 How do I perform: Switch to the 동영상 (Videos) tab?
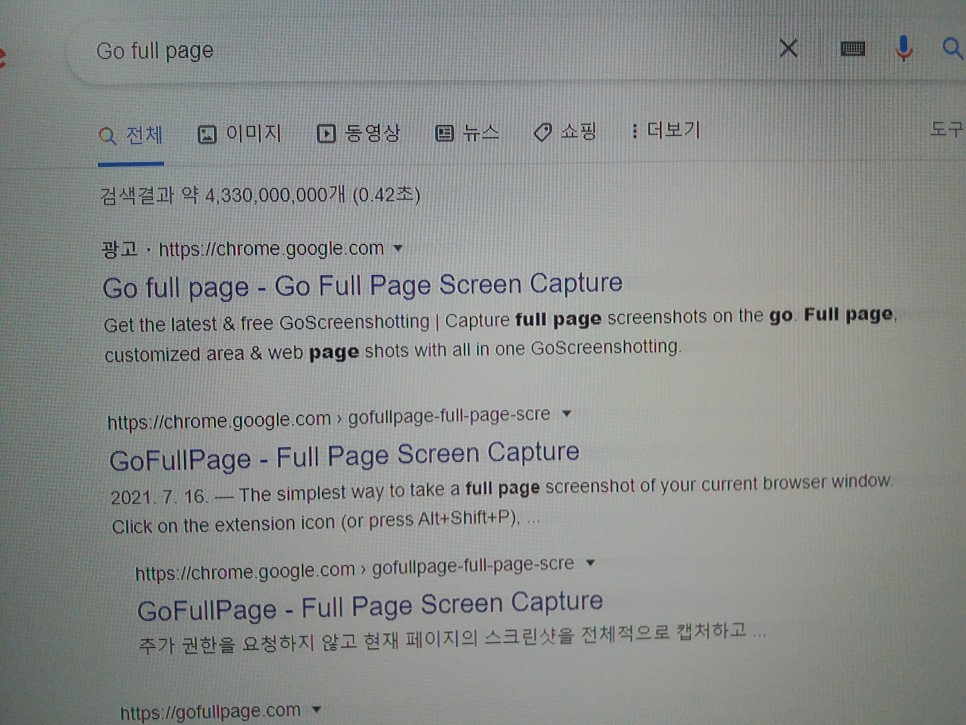tap(358, 132)
